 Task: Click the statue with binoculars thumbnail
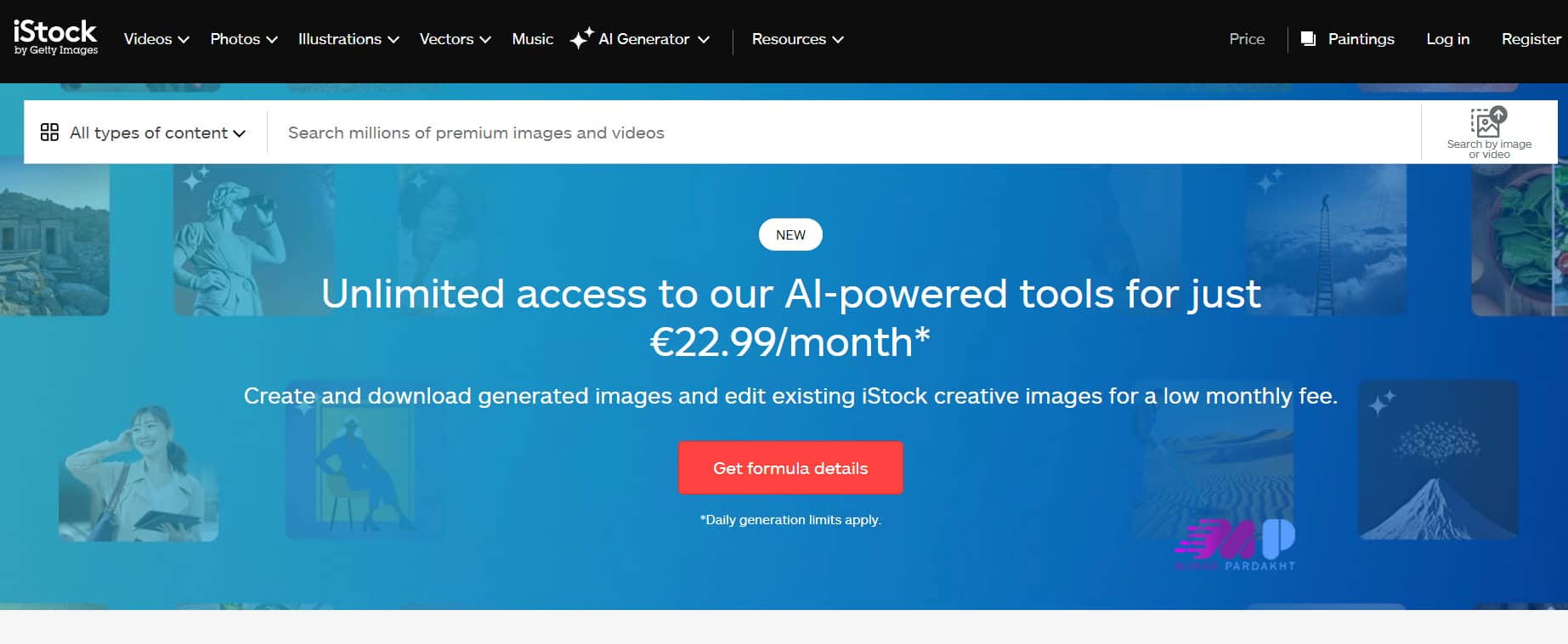pyautogui.click(x=253, y=240)
